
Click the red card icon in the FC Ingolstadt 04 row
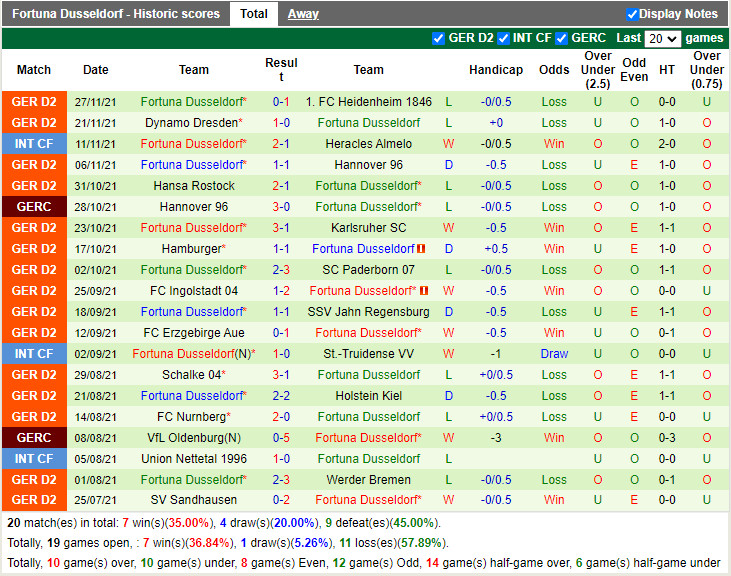pos(424,291)
